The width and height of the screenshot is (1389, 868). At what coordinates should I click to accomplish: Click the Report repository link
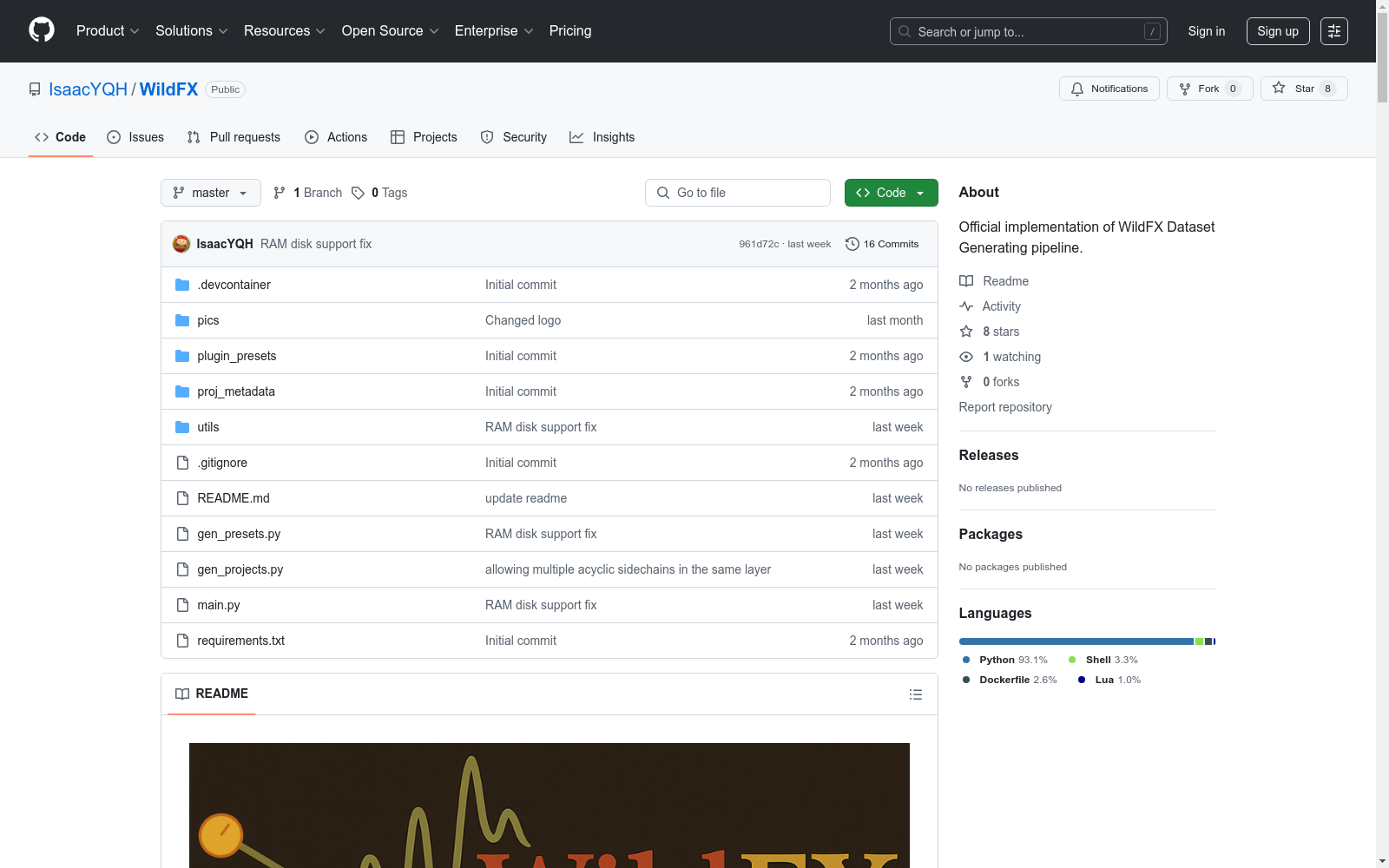pos(1005,407)
